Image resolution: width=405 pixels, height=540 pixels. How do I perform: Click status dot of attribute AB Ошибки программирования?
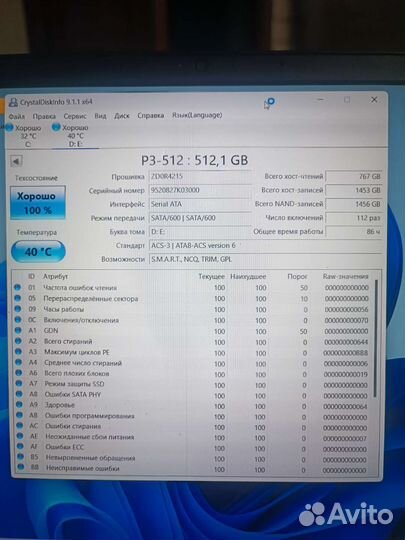pos(20,415)
